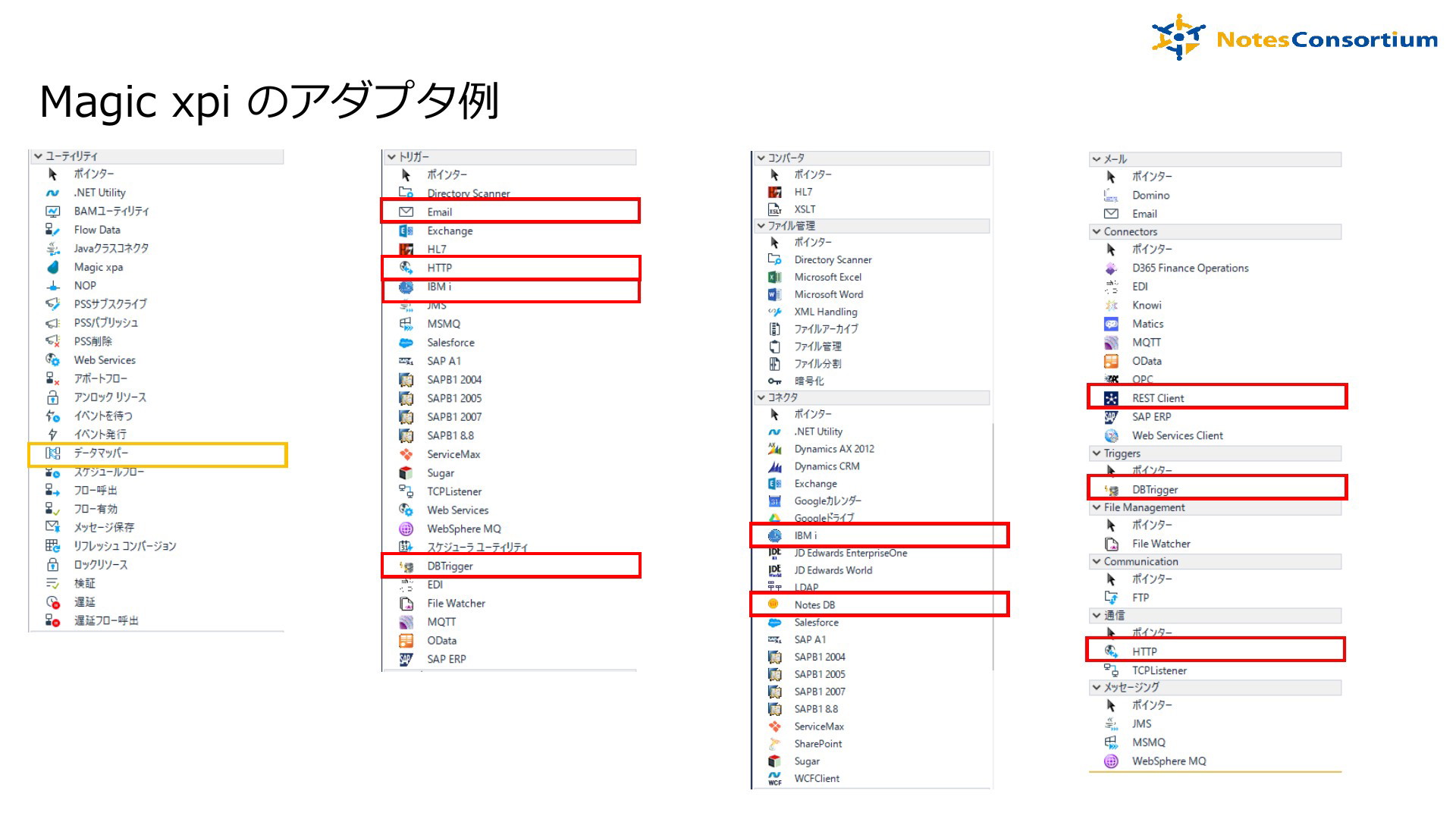The width and height of the screenshot is (1456, 819).
Task: Collapse the Triggers group
Action: [1096, 453]
